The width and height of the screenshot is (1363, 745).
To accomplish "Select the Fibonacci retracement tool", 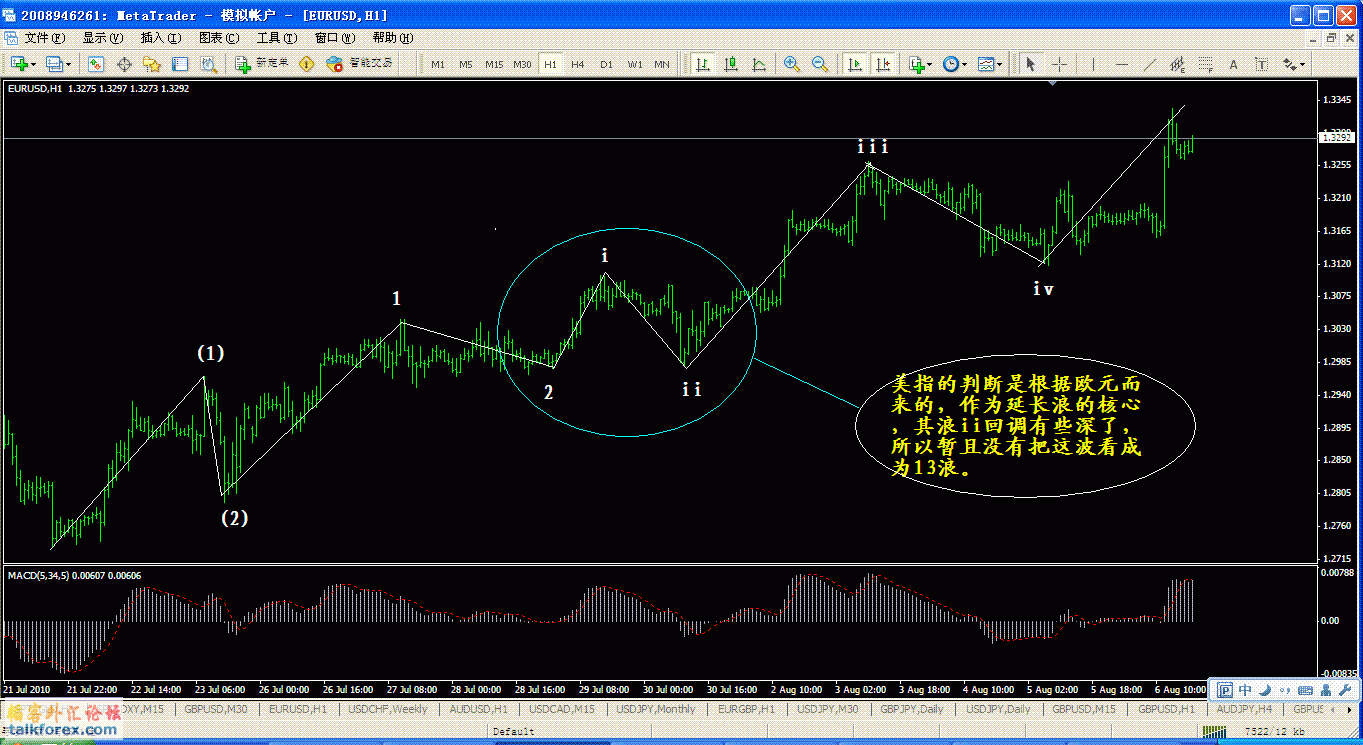I will click(1205, 64).
